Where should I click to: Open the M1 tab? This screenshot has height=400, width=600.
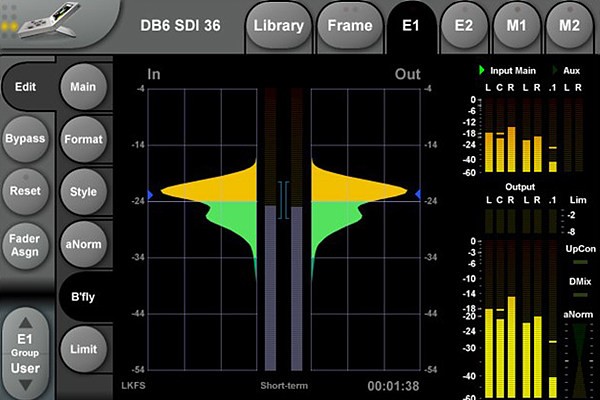pos(517,25)
